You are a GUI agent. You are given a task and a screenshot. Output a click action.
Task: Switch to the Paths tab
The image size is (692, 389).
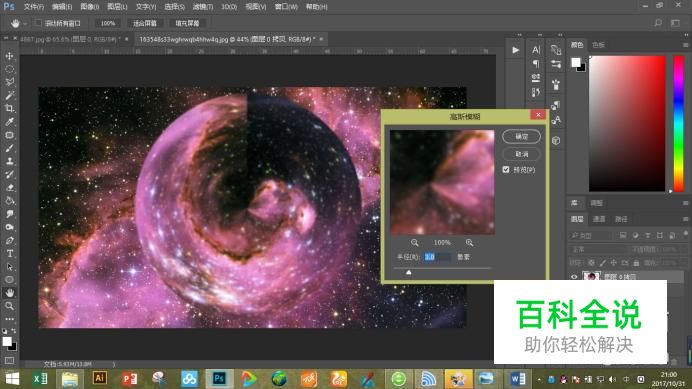point(621,219)
